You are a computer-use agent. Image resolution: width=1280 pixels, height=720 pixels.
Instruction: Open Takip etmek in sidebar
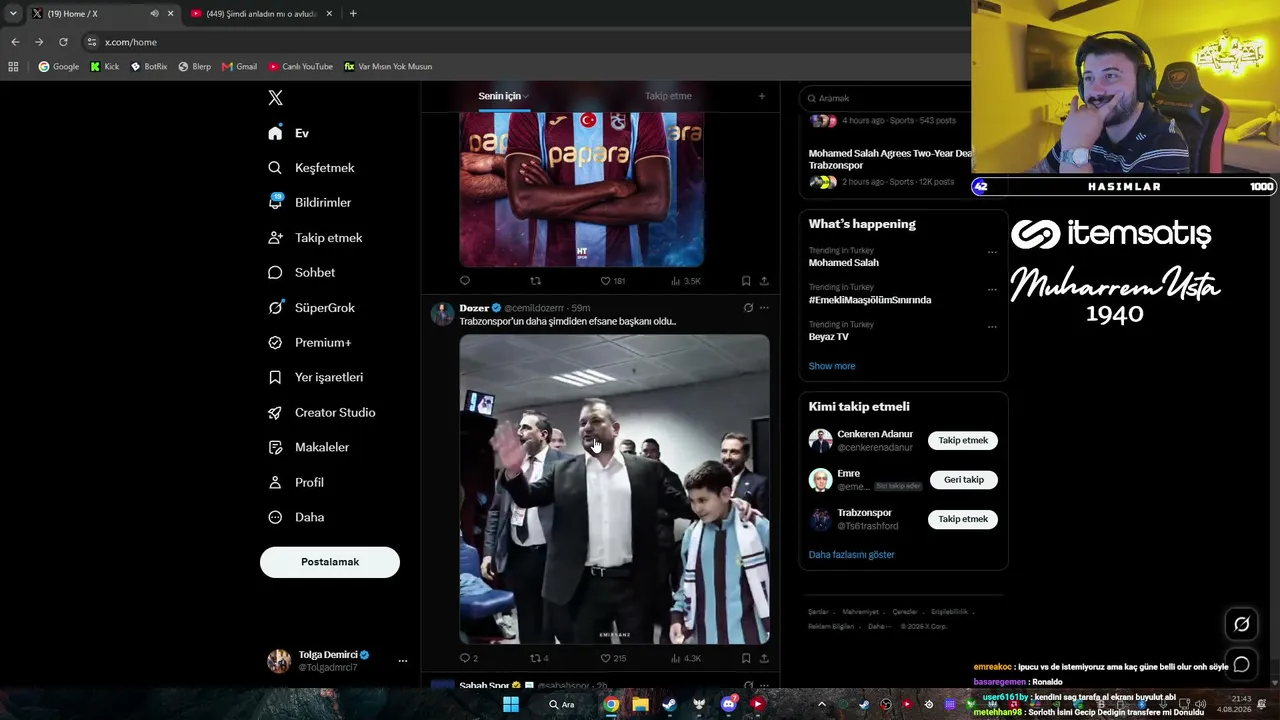coord(315,238)
